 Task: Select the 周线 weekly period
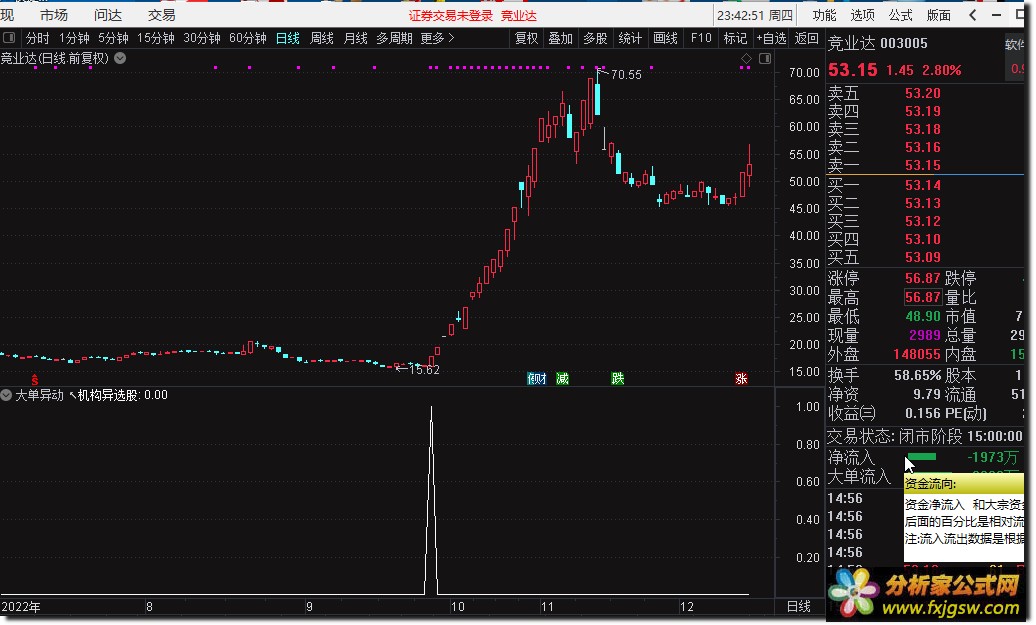point(322,38)
